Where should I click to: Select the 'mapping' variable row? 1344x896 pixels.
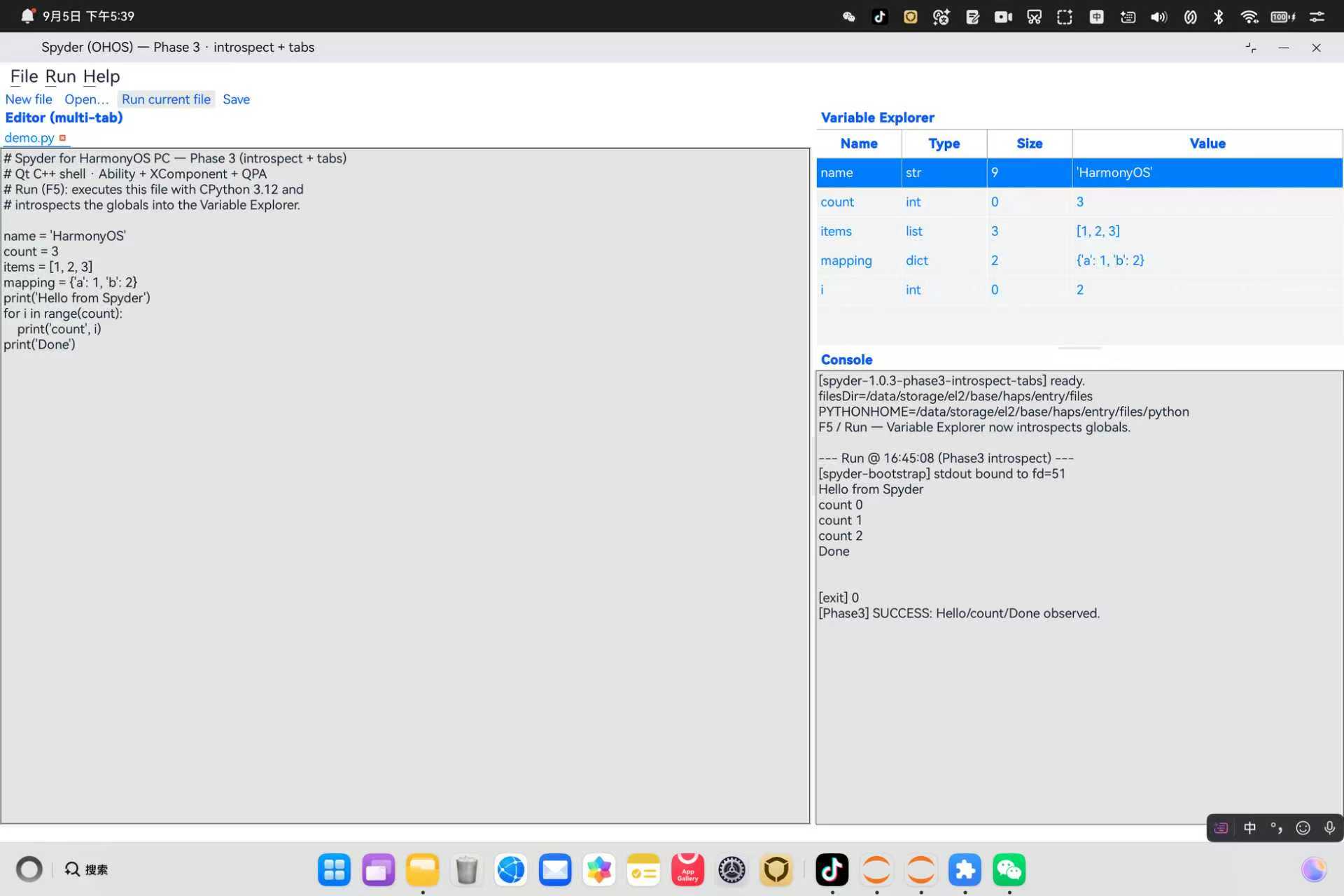click(x=1079, y=260)
